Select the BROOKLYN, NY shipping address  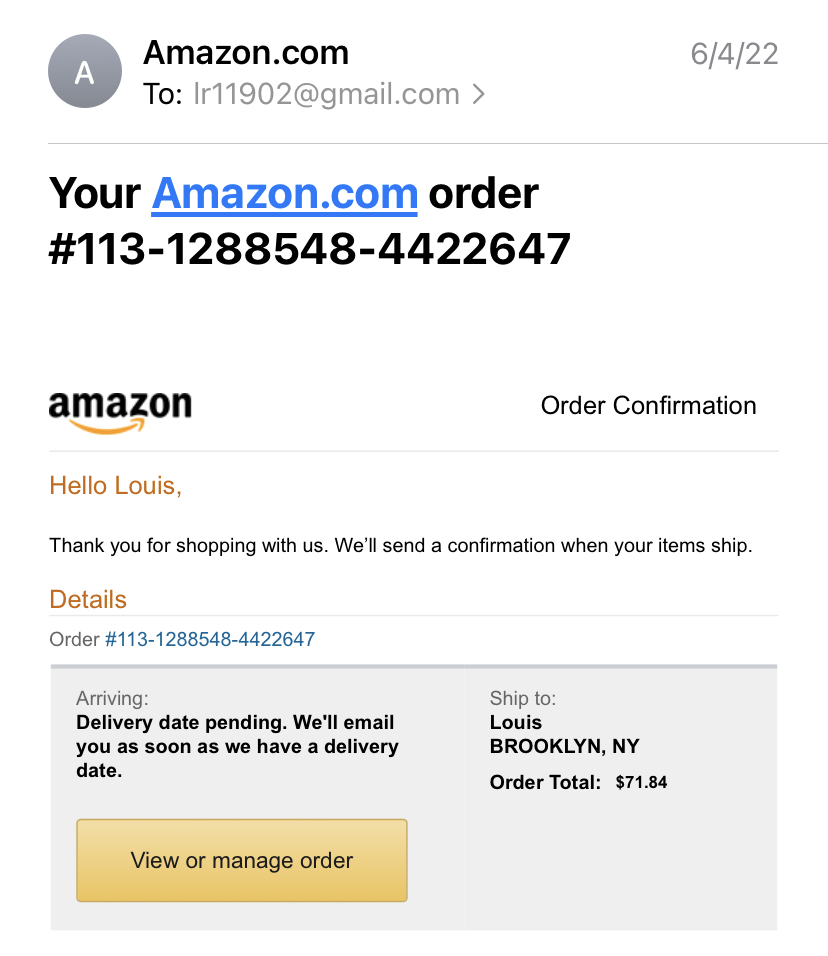(x=564, y=746)
